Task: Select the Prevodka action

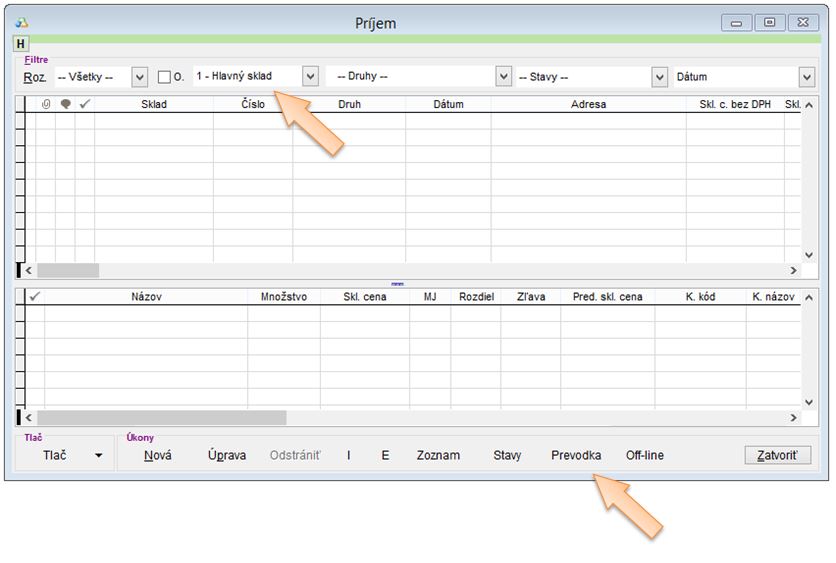Action: [576, 456]
